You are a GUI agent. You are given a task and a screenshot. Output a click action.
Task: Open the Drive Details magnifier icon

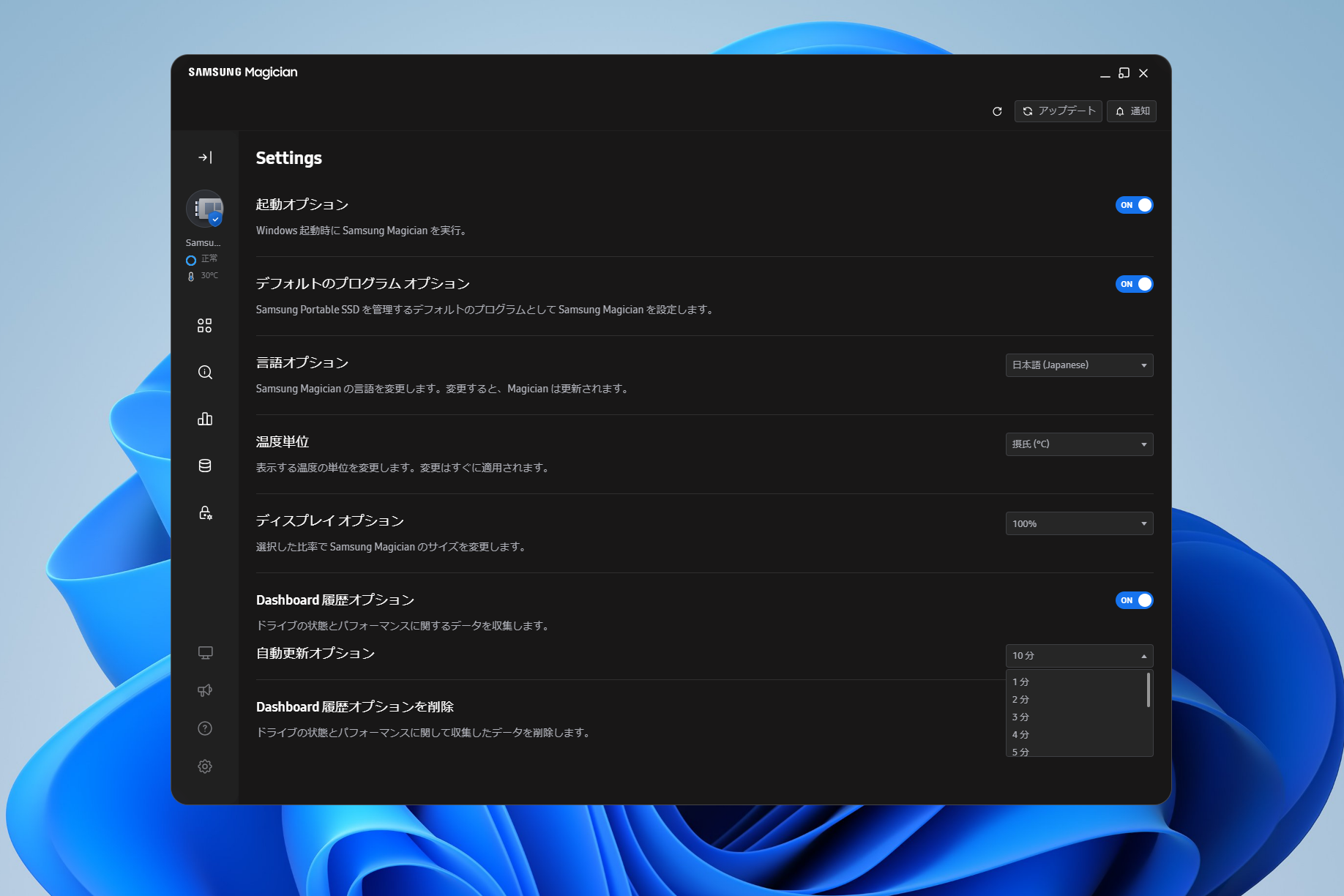tap(205, 373)
